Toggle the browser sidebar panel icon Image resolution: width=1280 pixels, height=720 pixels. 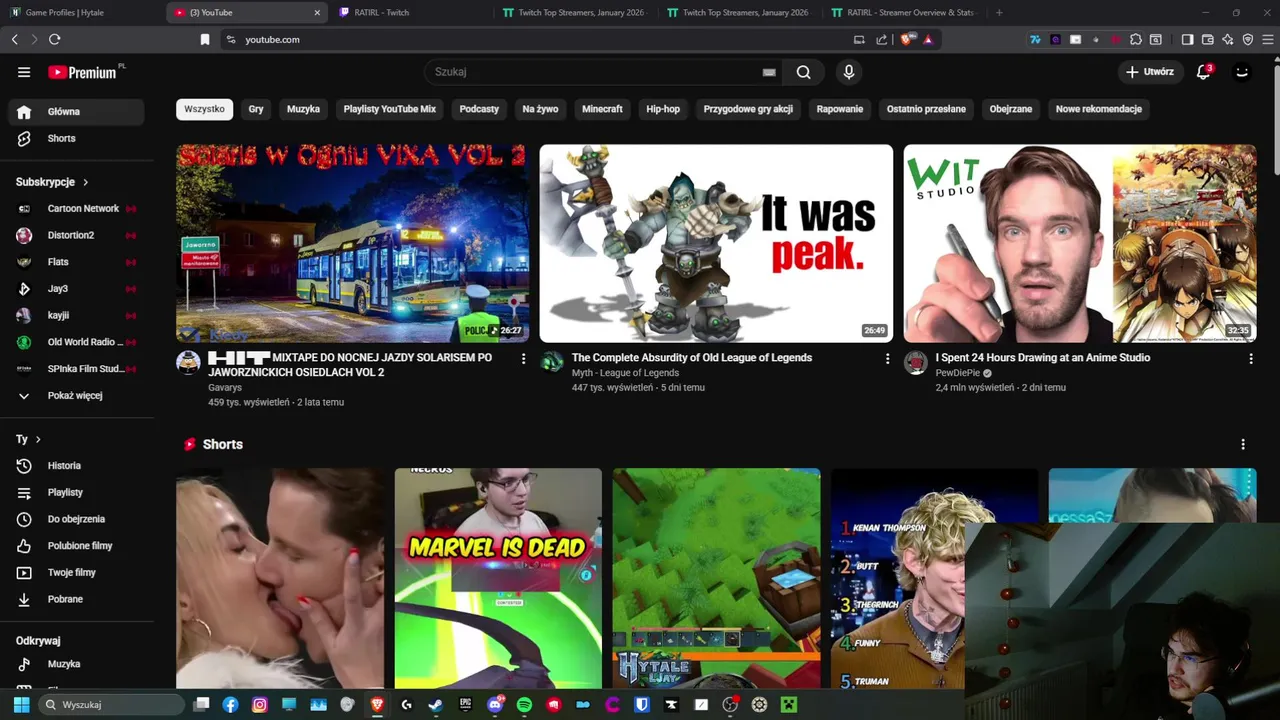(x=1187, y=39)
